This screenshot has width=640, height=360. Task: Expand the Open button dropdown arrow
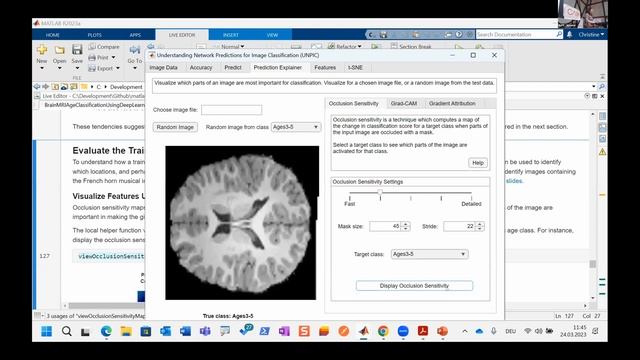(x=60, y=68)
